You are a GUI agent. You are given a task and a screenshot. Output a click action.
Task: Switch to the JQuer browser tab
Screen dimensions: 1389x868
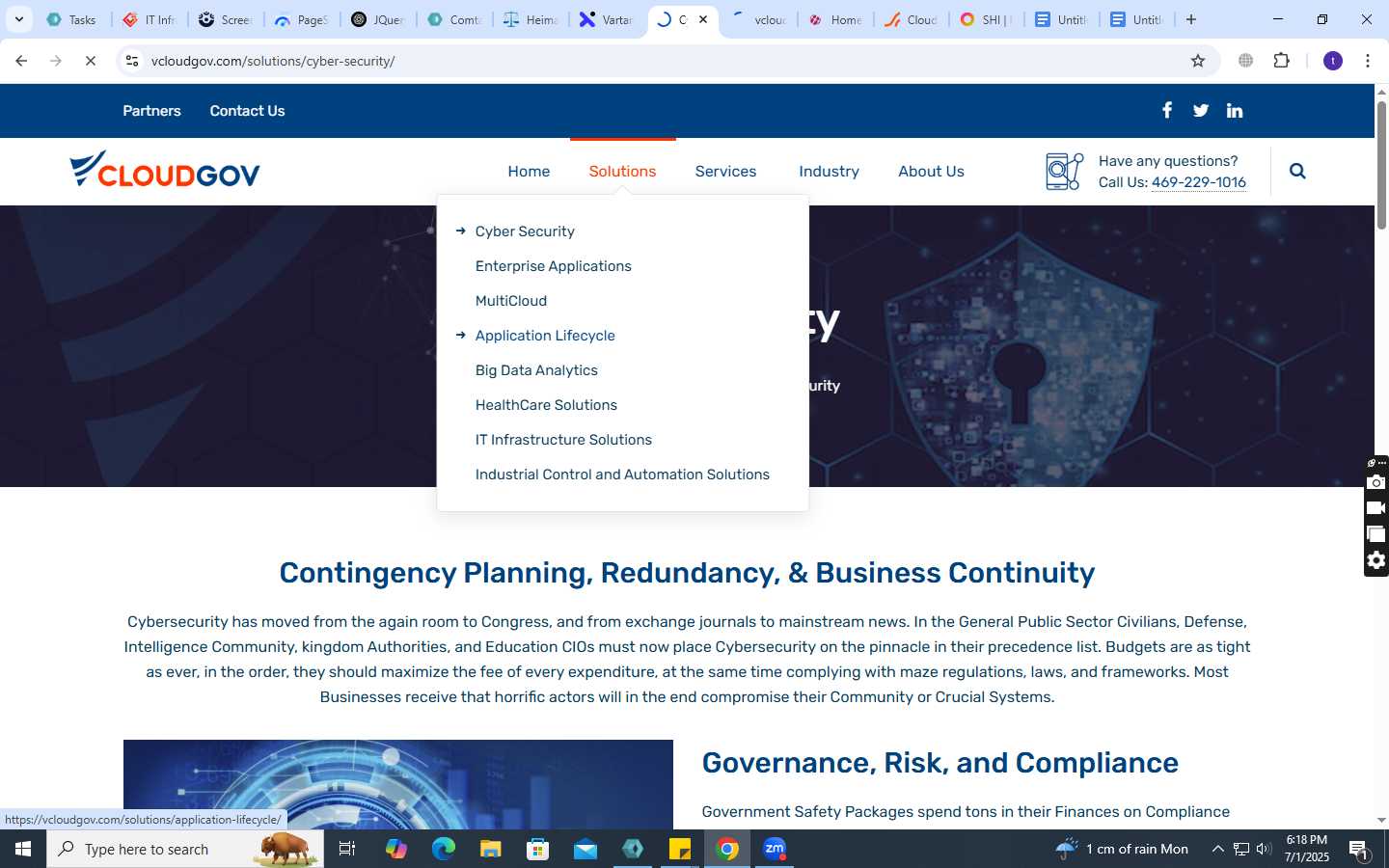click(x=378, y=19)
